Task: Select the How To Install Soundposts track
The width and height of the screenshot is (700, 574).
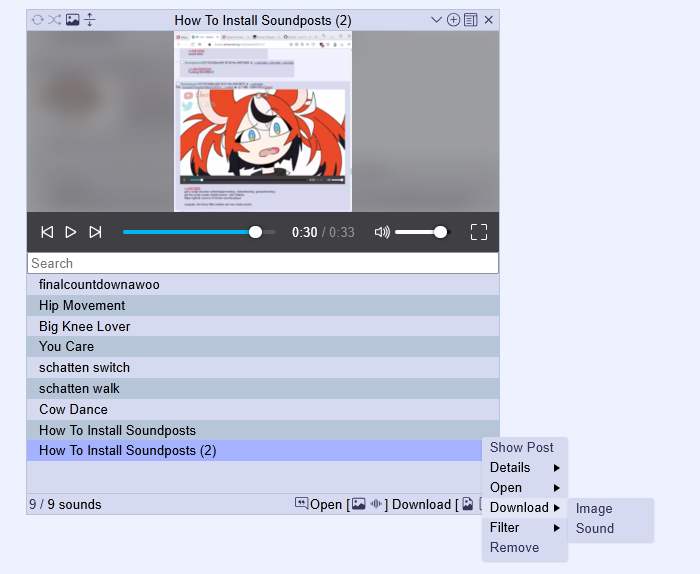Action: point(263,430)
